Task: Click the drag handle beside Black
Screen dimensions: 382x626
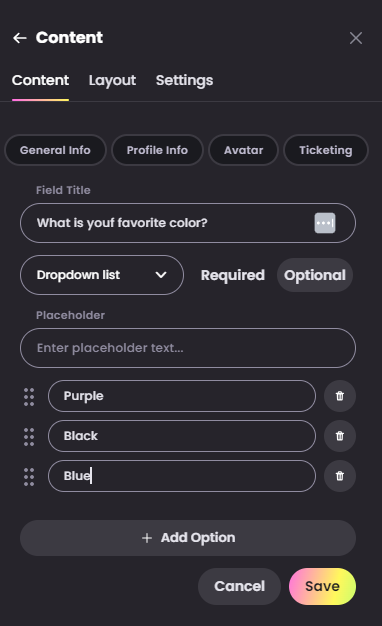Action: pos(29,437)
